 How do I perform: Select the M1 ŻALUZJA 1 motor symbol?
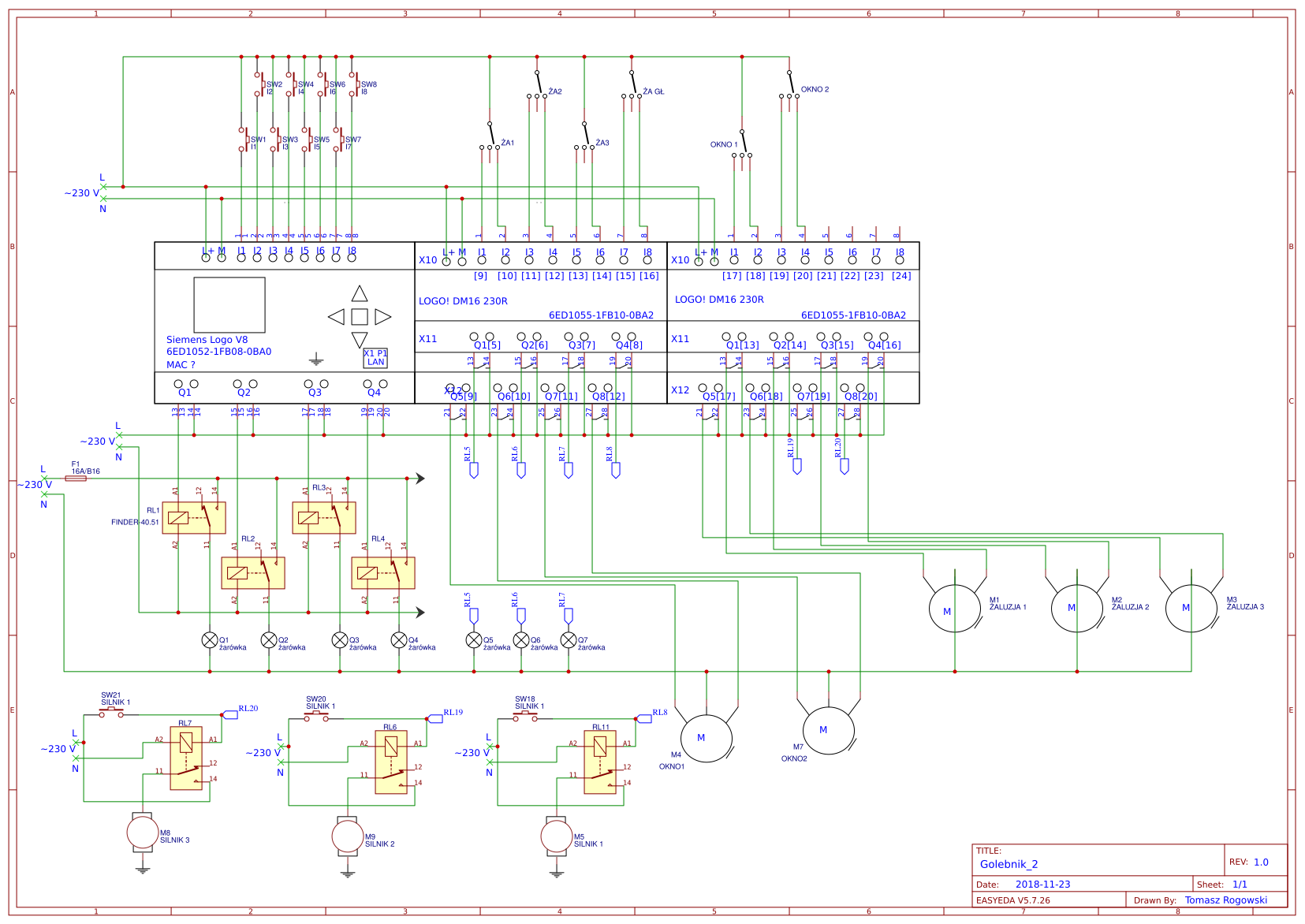[954, 609]
